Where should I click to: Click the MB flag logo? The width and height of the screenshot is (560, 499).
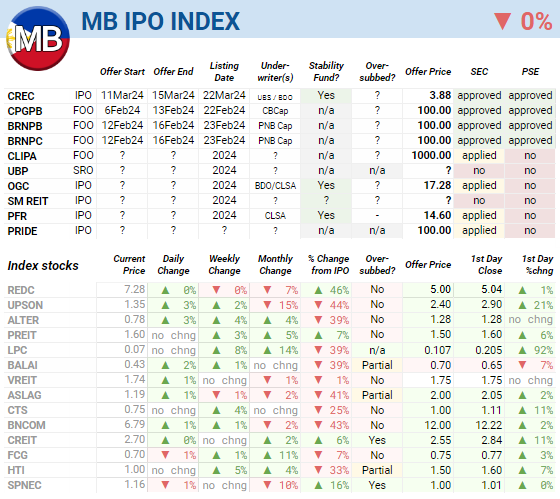pyautogui.click(x=38, y=39)
